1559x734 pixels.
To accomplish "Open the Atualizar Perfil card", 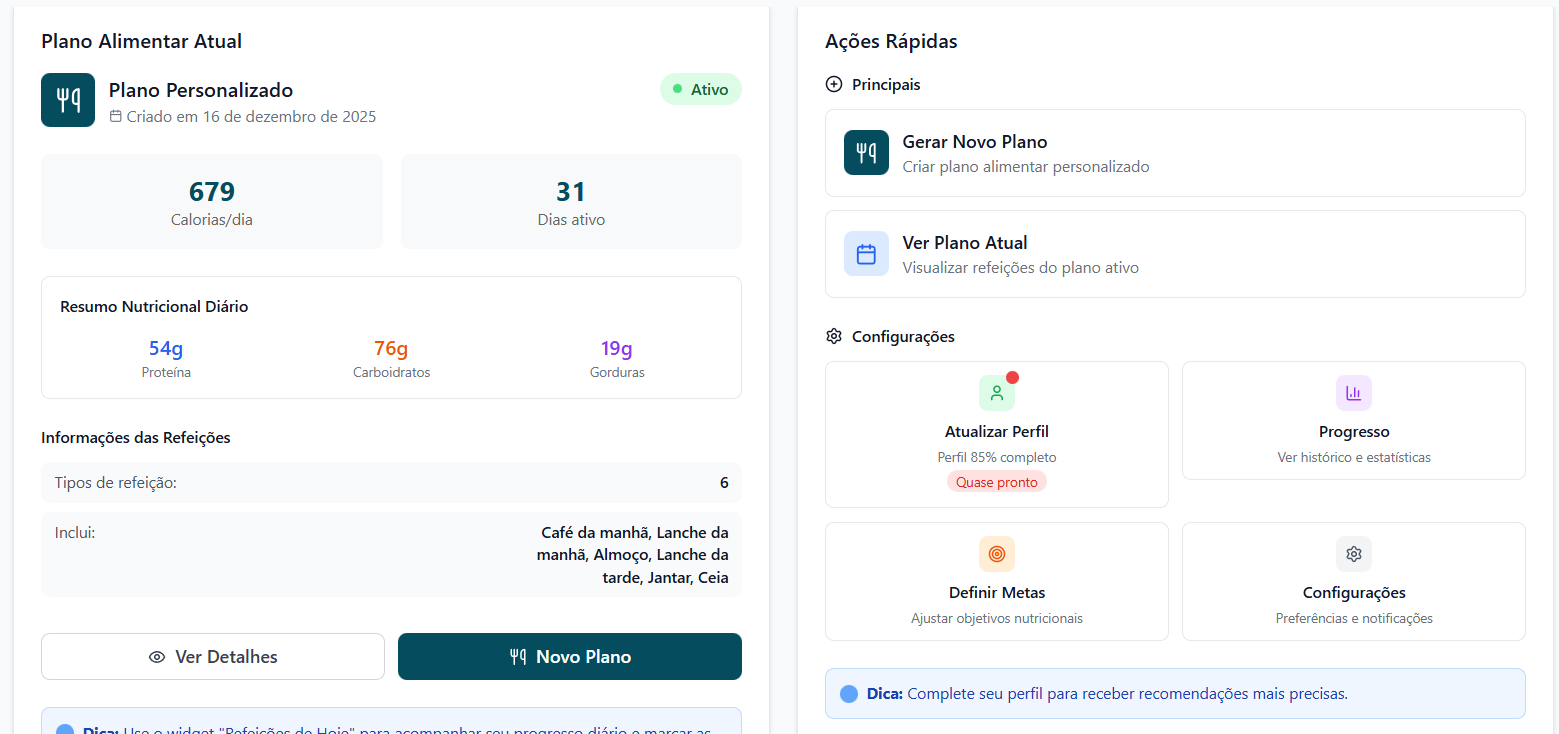I will click(996, 434).
